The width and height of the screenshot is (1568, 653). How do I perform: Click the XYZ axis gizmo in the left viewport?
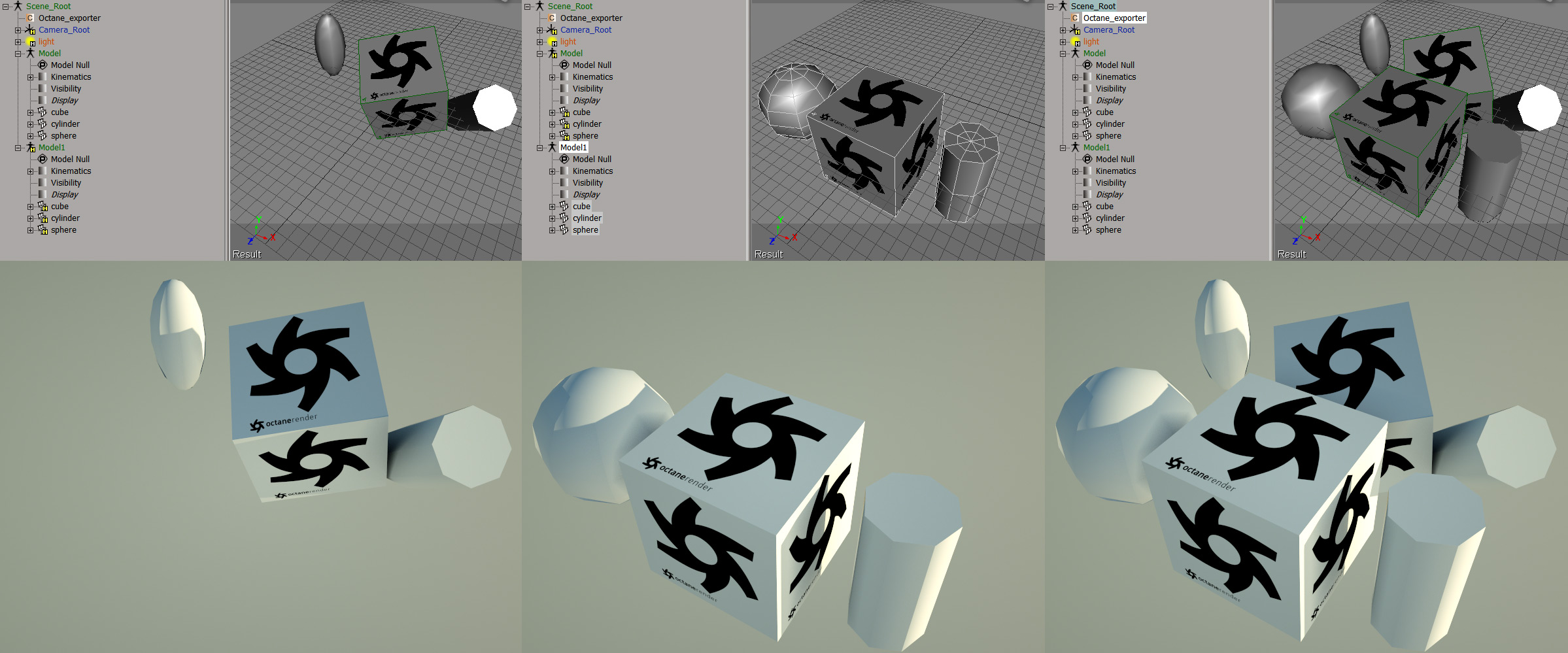click(261, 231)
